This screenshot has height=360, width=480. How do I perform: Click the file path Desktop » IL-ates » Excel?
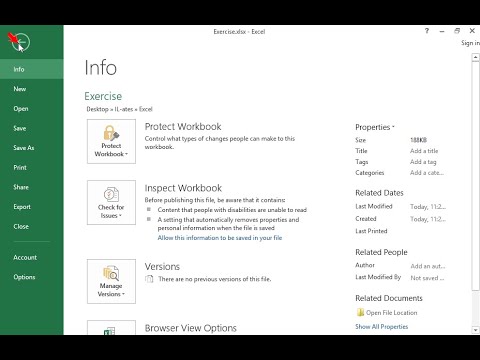119,109
